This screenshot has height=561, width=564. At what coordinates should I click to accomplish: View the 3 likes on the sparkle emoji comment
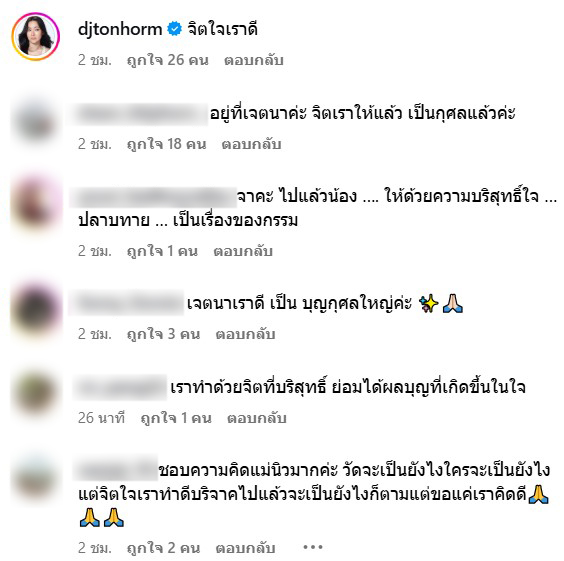coord(163,334)
